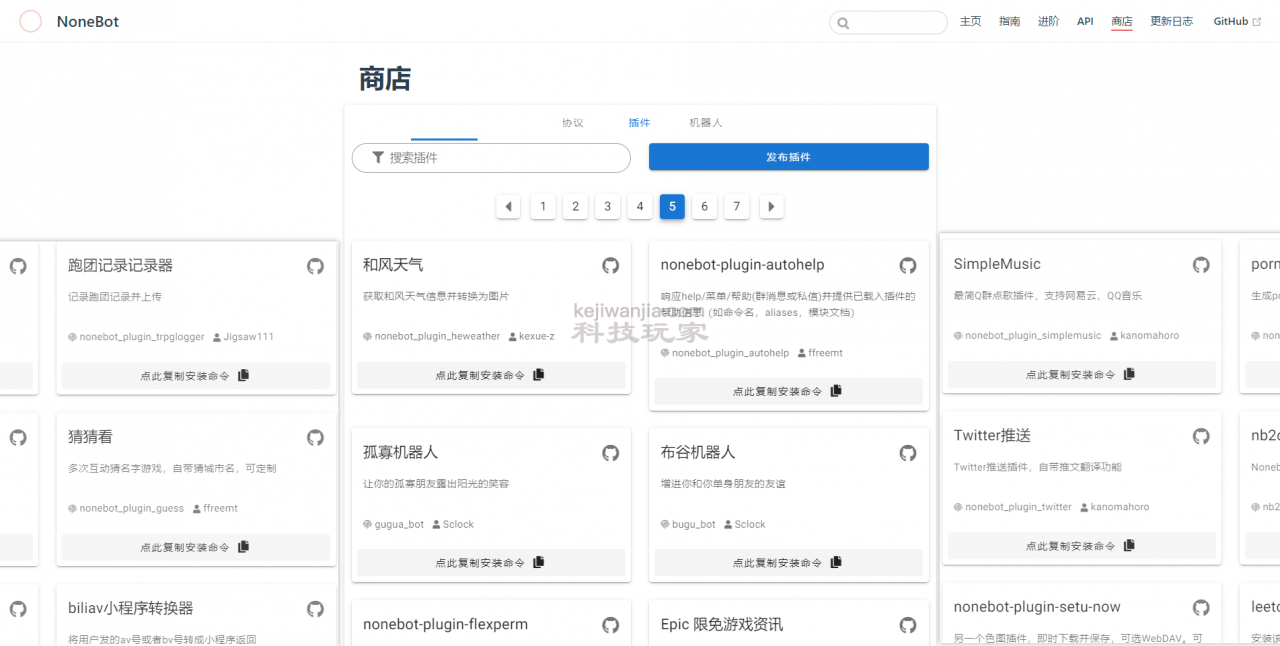1280x646 pixels.
Task: Go to previous page arrow in pagination
Action: (x=509, y=207)
